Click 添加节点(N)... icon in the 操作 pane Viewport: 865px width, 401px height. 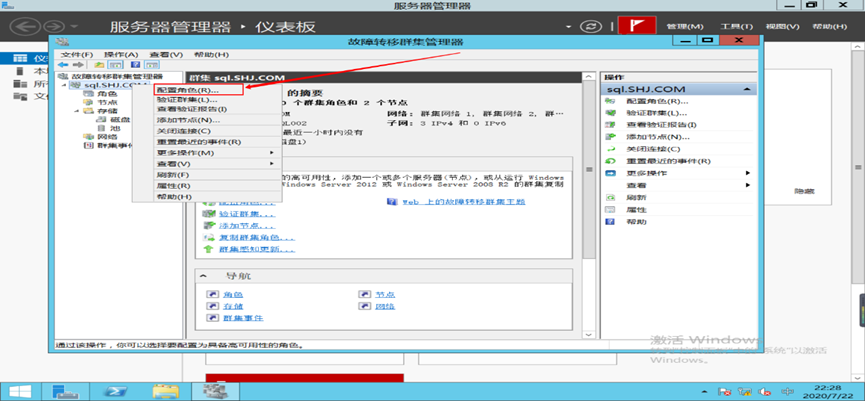point(610,137)
